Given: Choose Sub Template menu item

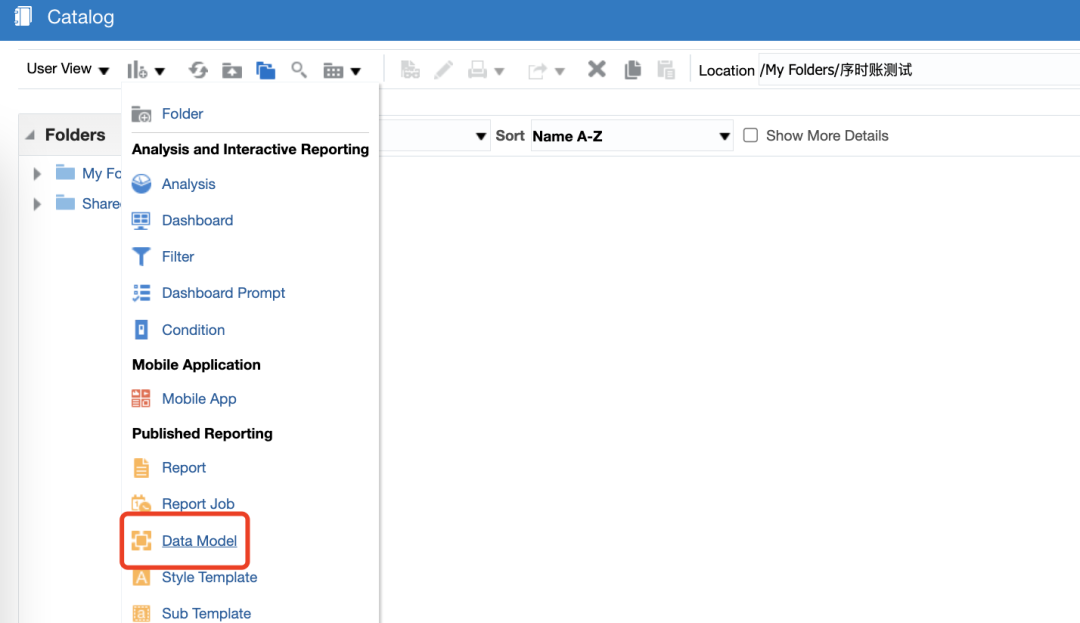Looking at the screenshot, I should click(x=206, y=613).
